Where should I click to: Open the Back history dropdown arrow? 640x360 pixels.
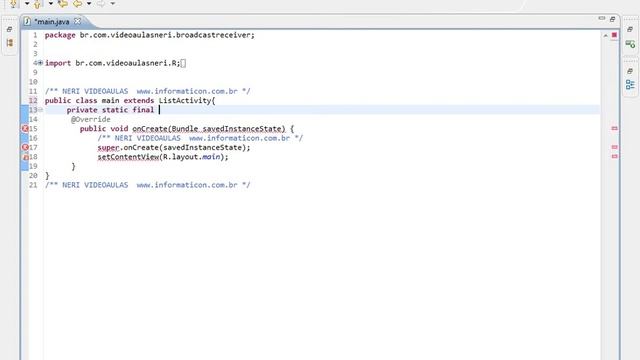point(89,4)
